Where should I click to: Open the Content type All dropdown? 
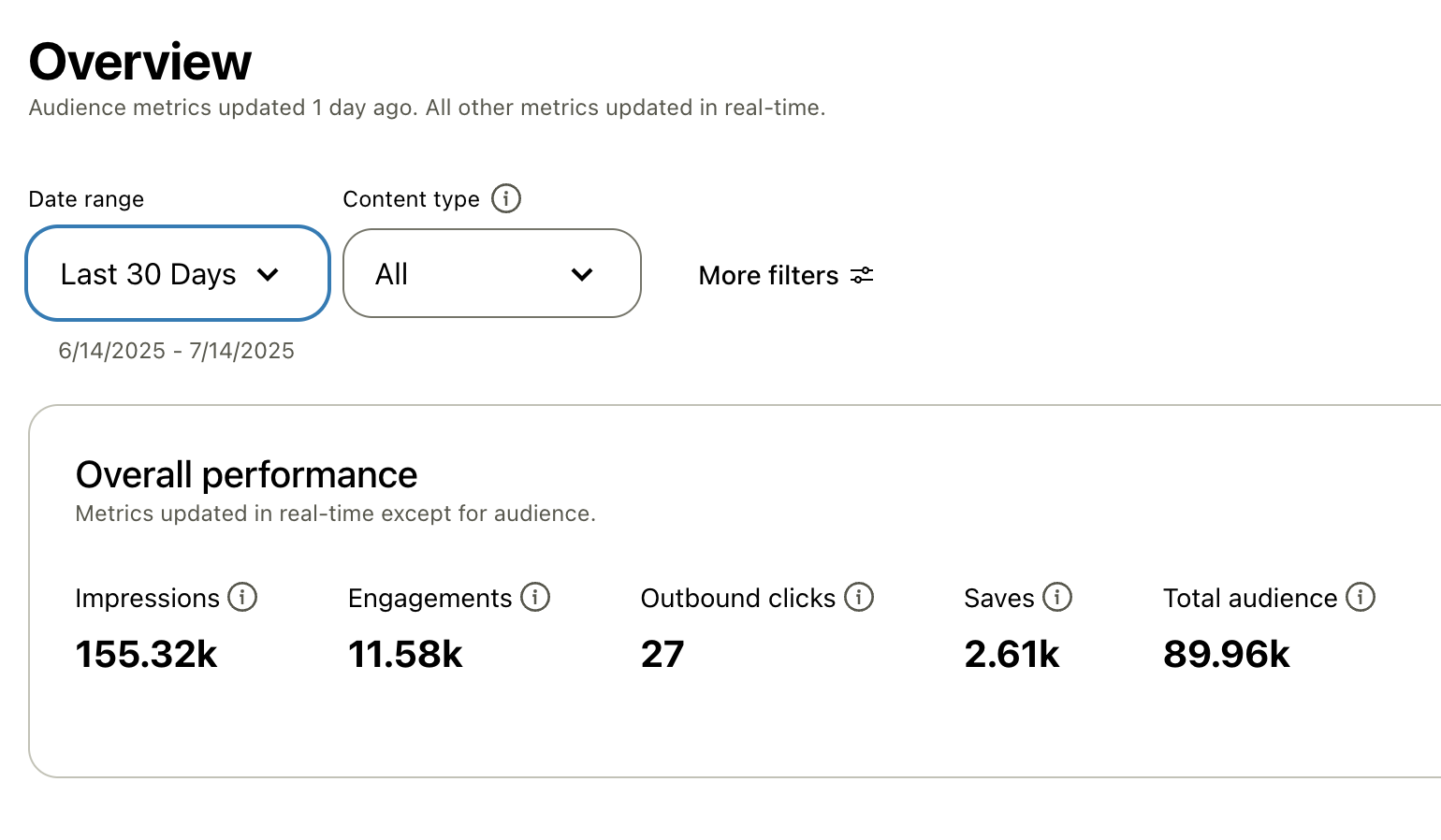pyautogui.click(x=491, y=273)
